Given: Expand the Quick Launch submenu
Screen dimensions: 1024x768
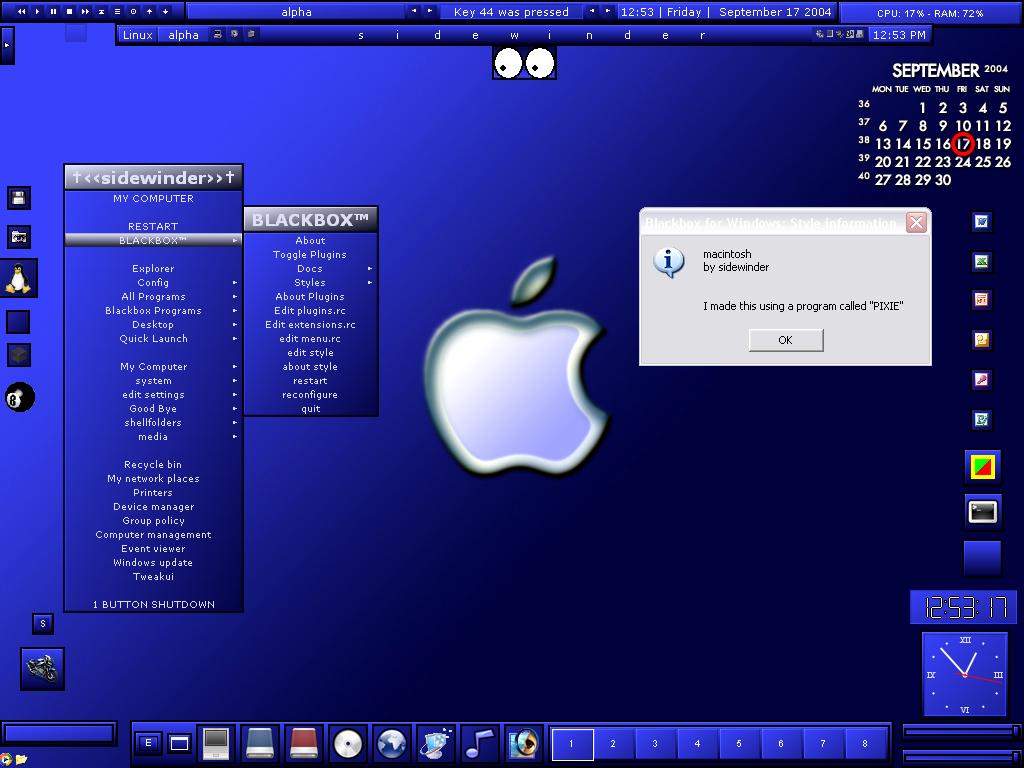Looking at the screenshot, I should pos(153,339).
